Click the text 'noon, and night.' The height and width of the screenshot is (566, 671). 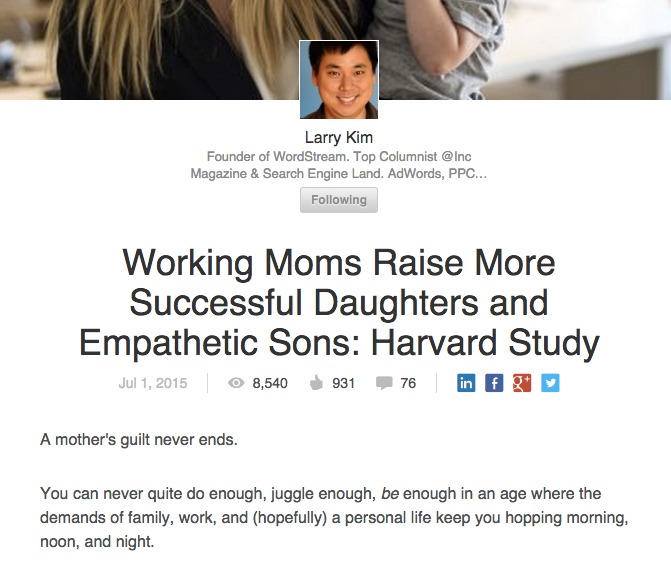click(x=97, y=542)
